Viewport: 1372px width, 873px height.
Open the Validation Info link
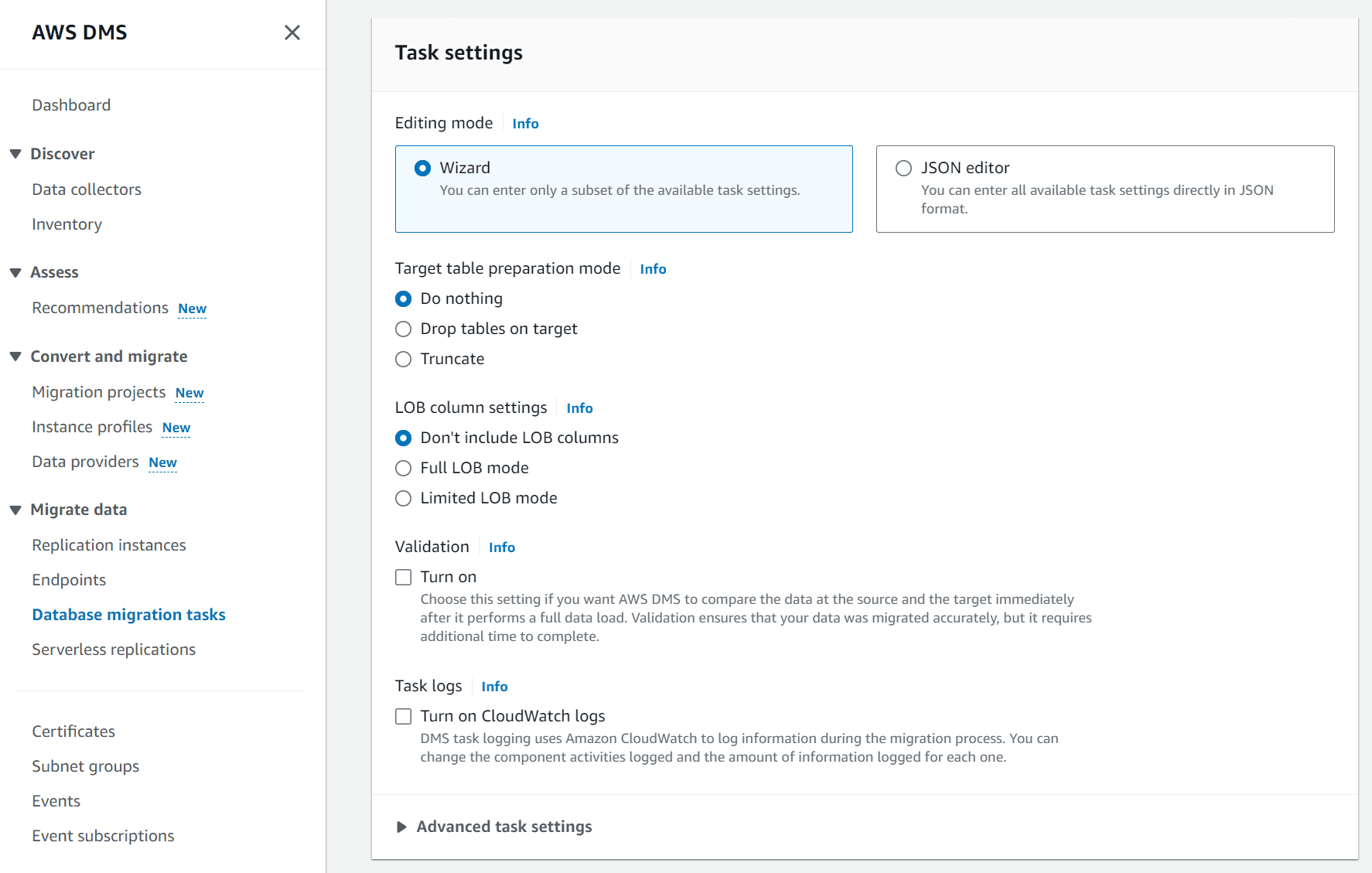point(501,547)
